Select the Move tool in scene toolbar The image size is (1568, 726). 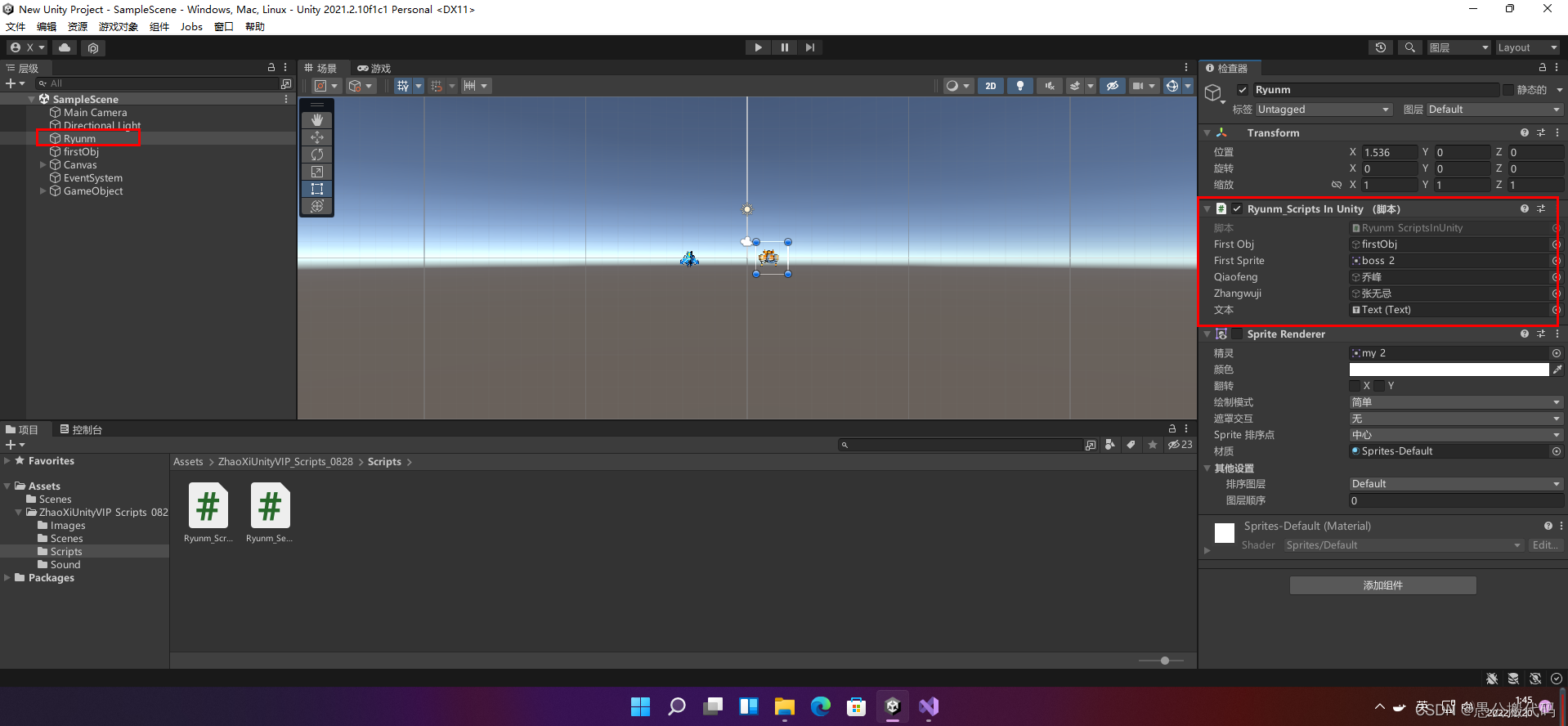[317, 137]
